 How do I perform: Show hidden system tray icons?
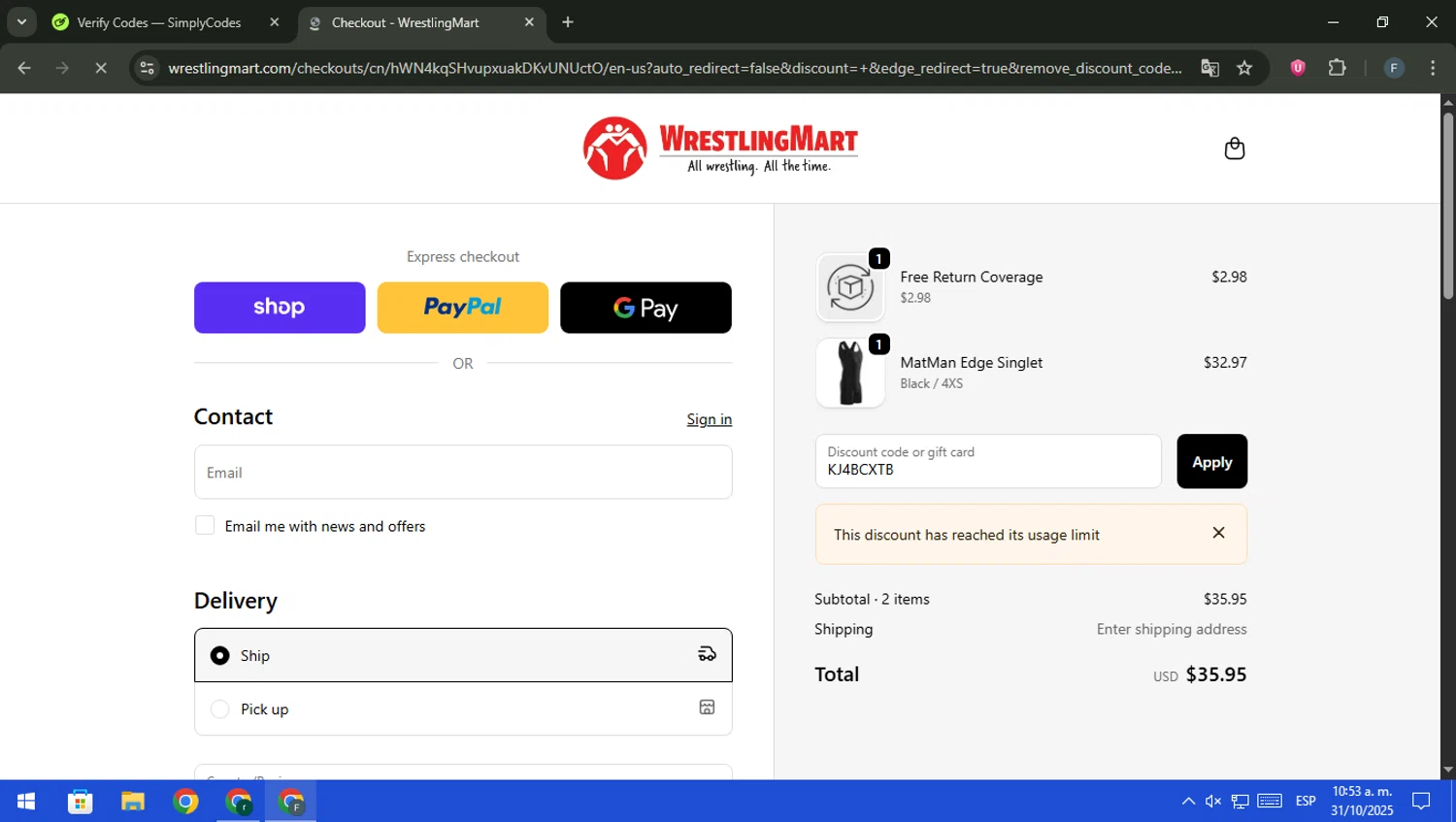tap(1188, 802)
